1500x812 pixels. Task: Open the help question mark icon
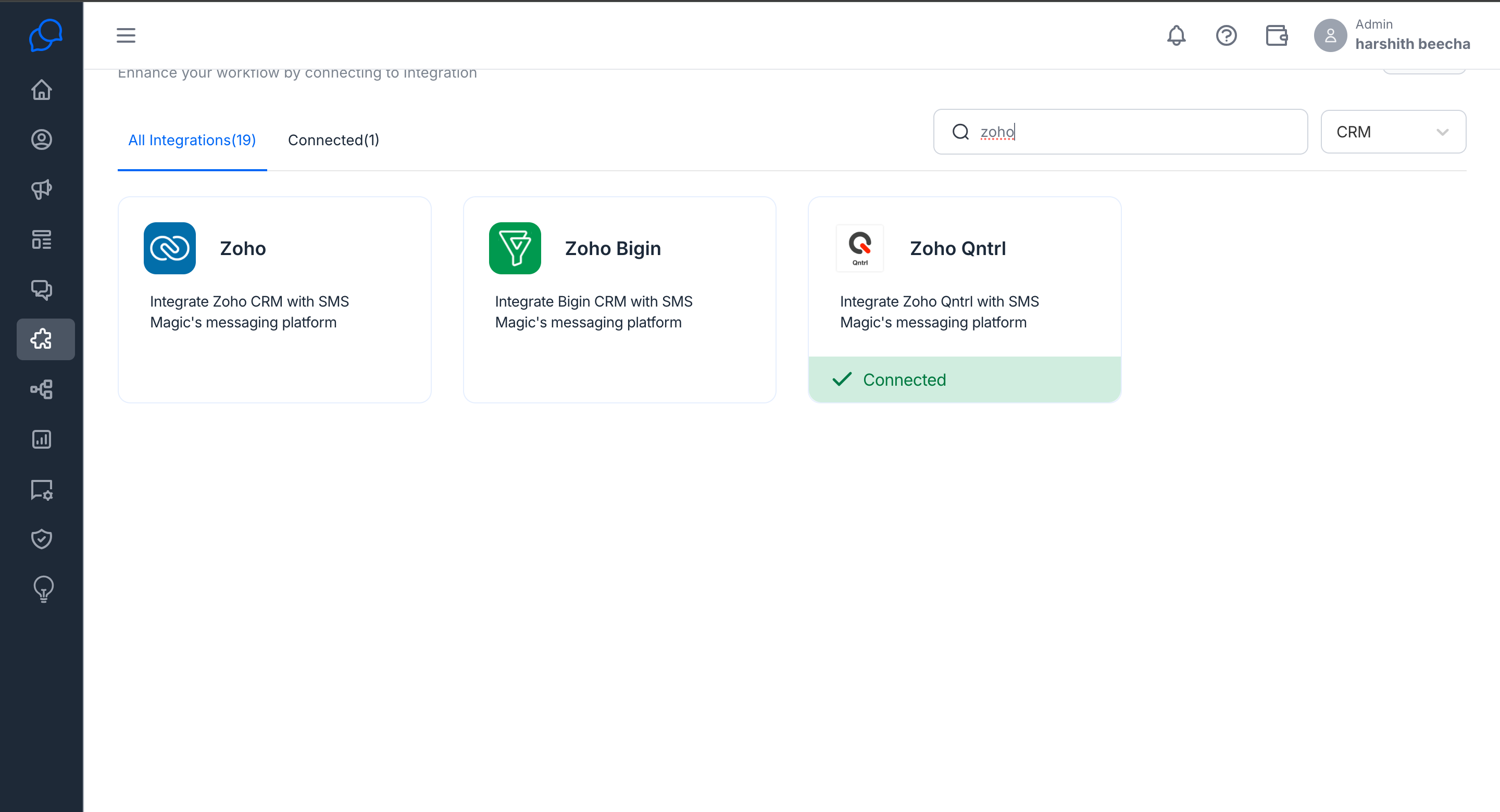[x=1227, y=35]
